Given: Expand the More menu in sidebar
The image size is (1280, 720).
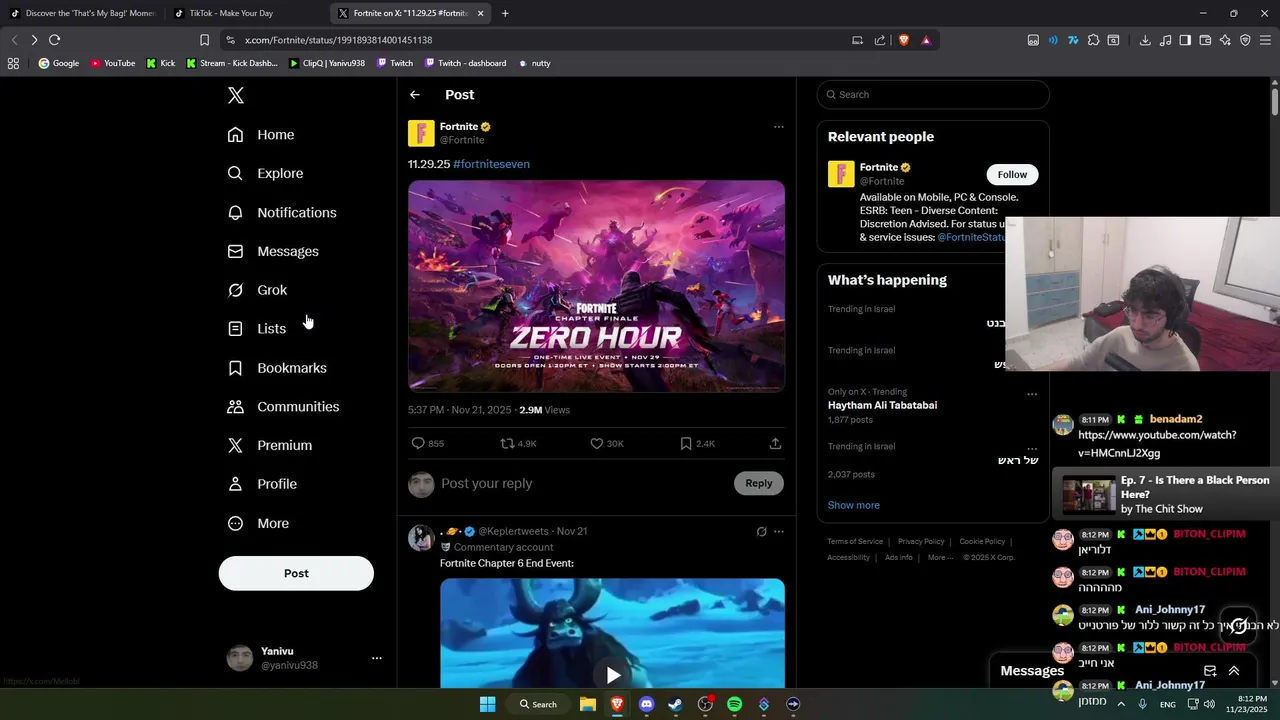Looking at the screenshot, I should pyautogui.click(x=258, y=523).
